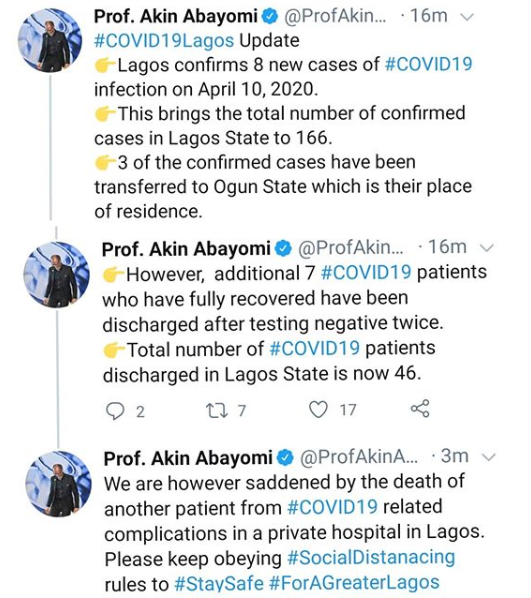The height and width of the screenshot is (598, 531).
Task: Expand first tweet's options chevron
Action: tap(468, 17)
